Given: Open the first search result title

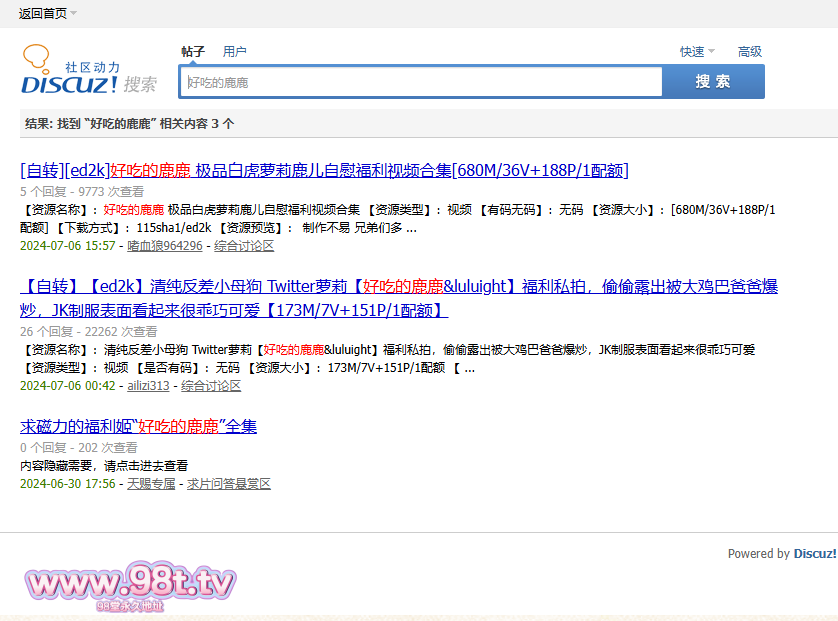Looking at the screenshot, I should click(x=324, y=170).
